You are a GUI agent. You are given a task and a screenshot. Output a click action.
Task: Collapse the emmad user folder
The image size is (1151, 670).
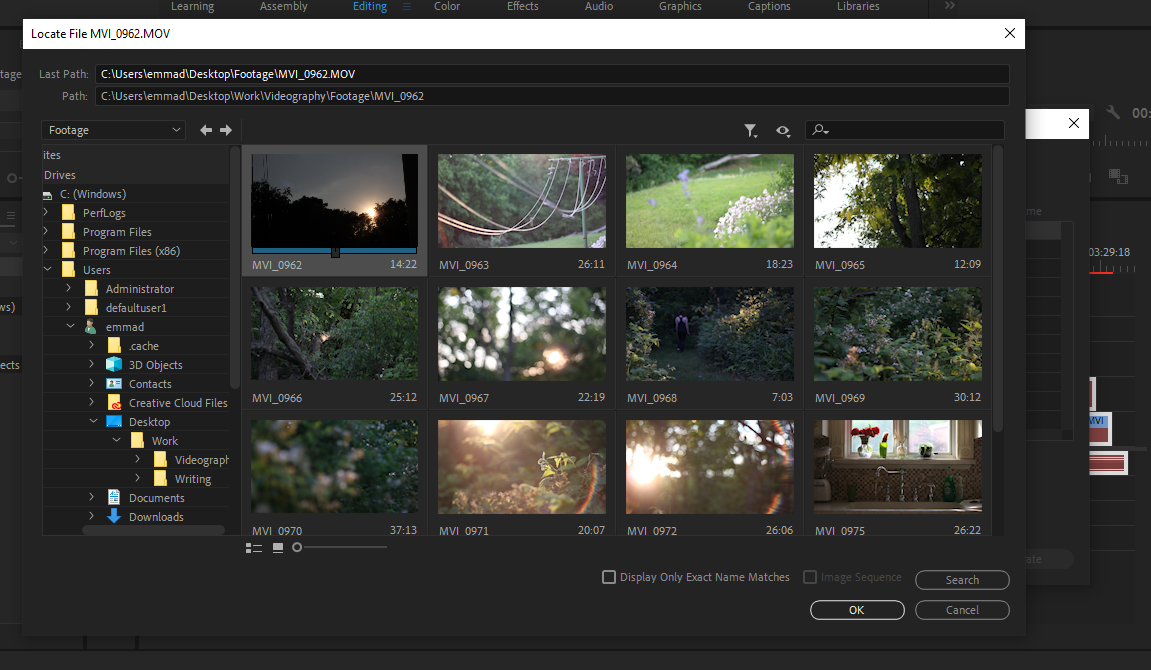coord(70,326)
